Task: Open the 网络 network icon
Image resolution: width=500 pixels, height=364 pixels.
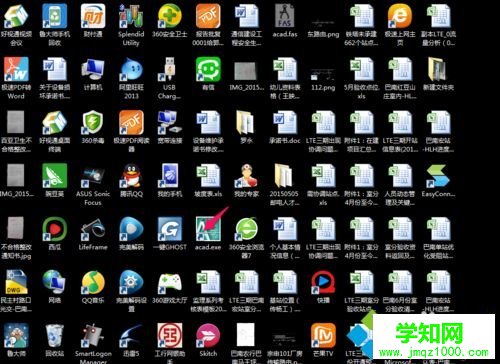Action: [x=54, y=282]
